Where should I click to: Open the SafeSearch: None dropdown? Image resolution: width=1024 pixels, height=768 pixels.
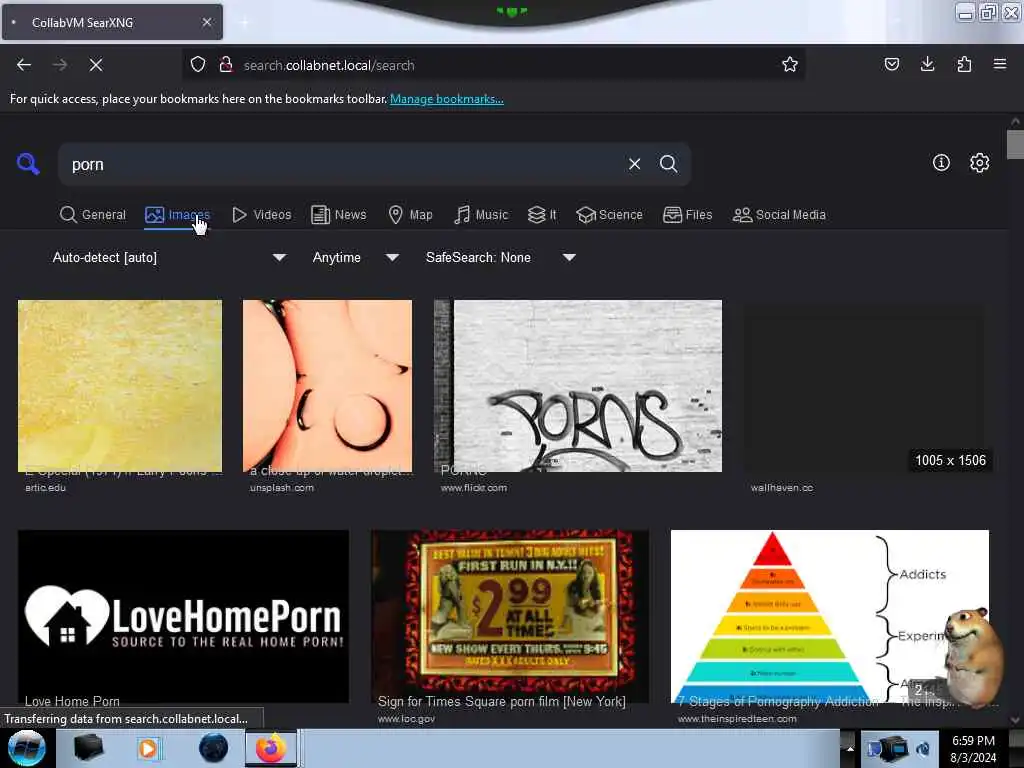501,257
